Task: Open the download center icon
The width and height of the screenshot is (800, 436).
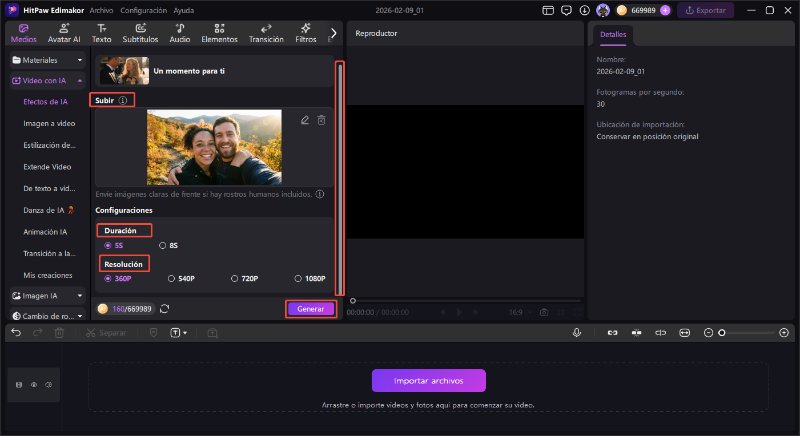Action: [x=585, y=10]
